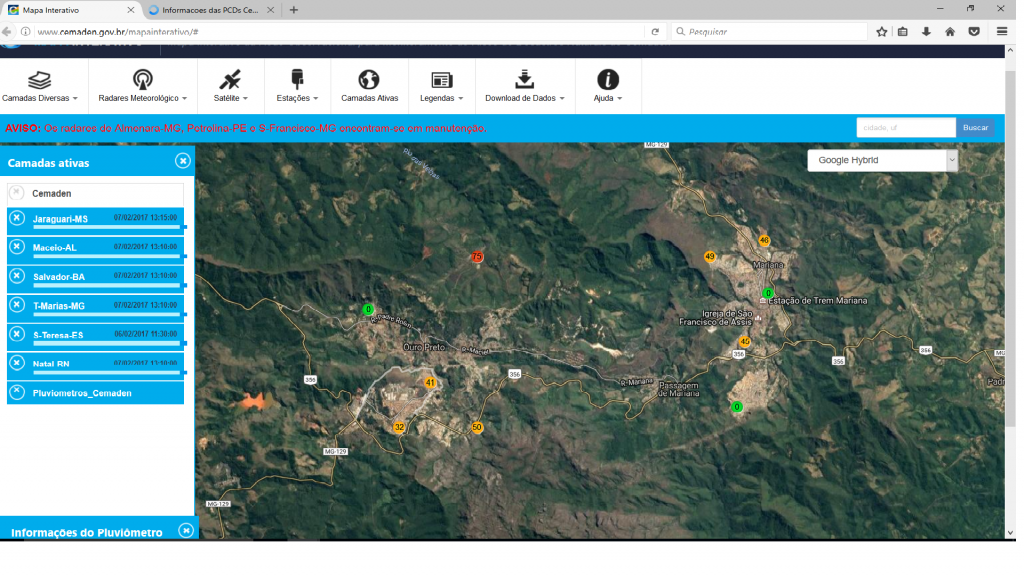
Task: Open the Firefox bookmarks list icon
Action: [903, 31]
